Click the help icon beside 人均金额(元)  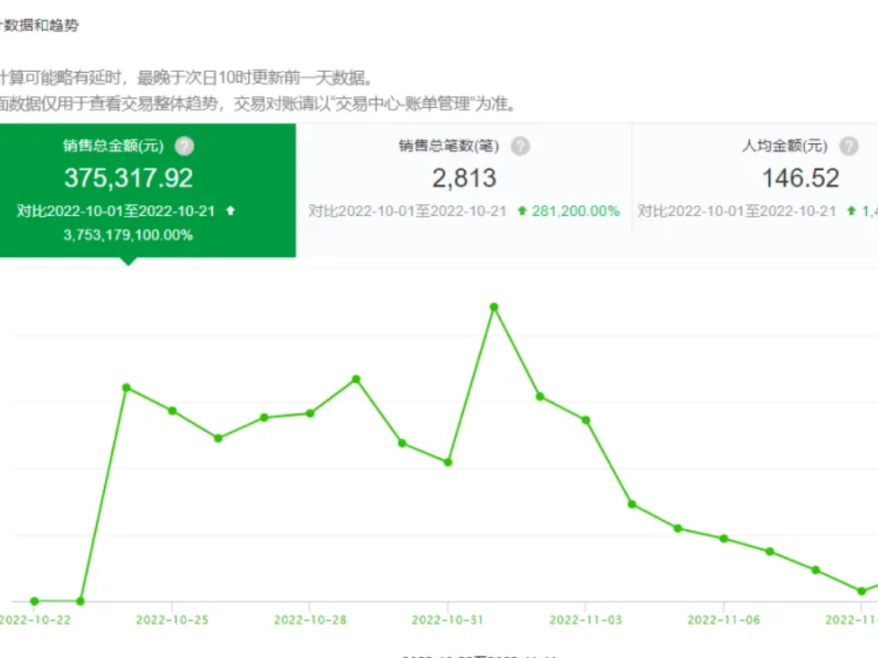tap(848, 147)
